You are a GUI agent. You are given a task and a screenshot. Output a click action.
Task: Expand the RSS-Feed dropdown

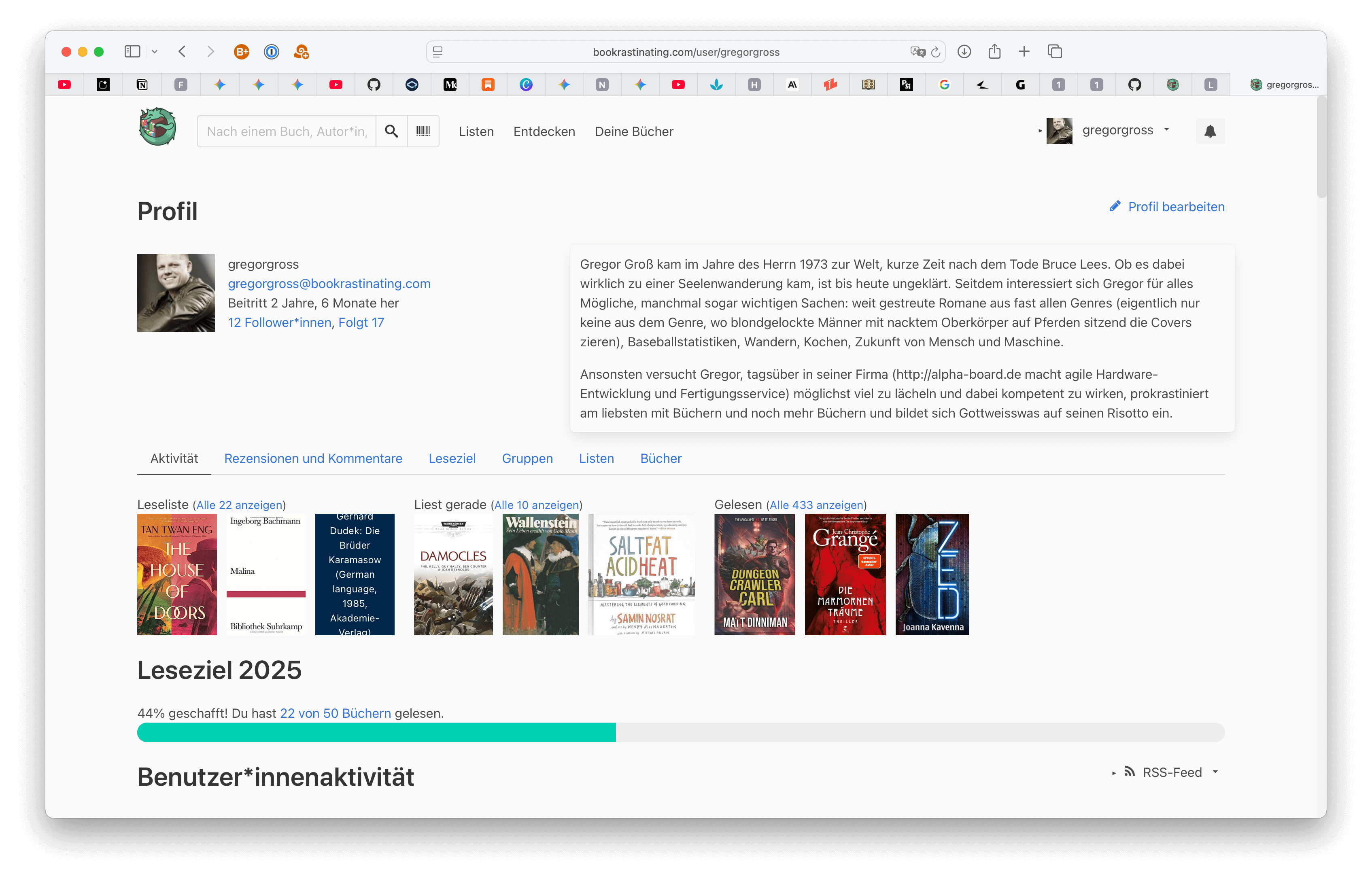[1166, 772]
